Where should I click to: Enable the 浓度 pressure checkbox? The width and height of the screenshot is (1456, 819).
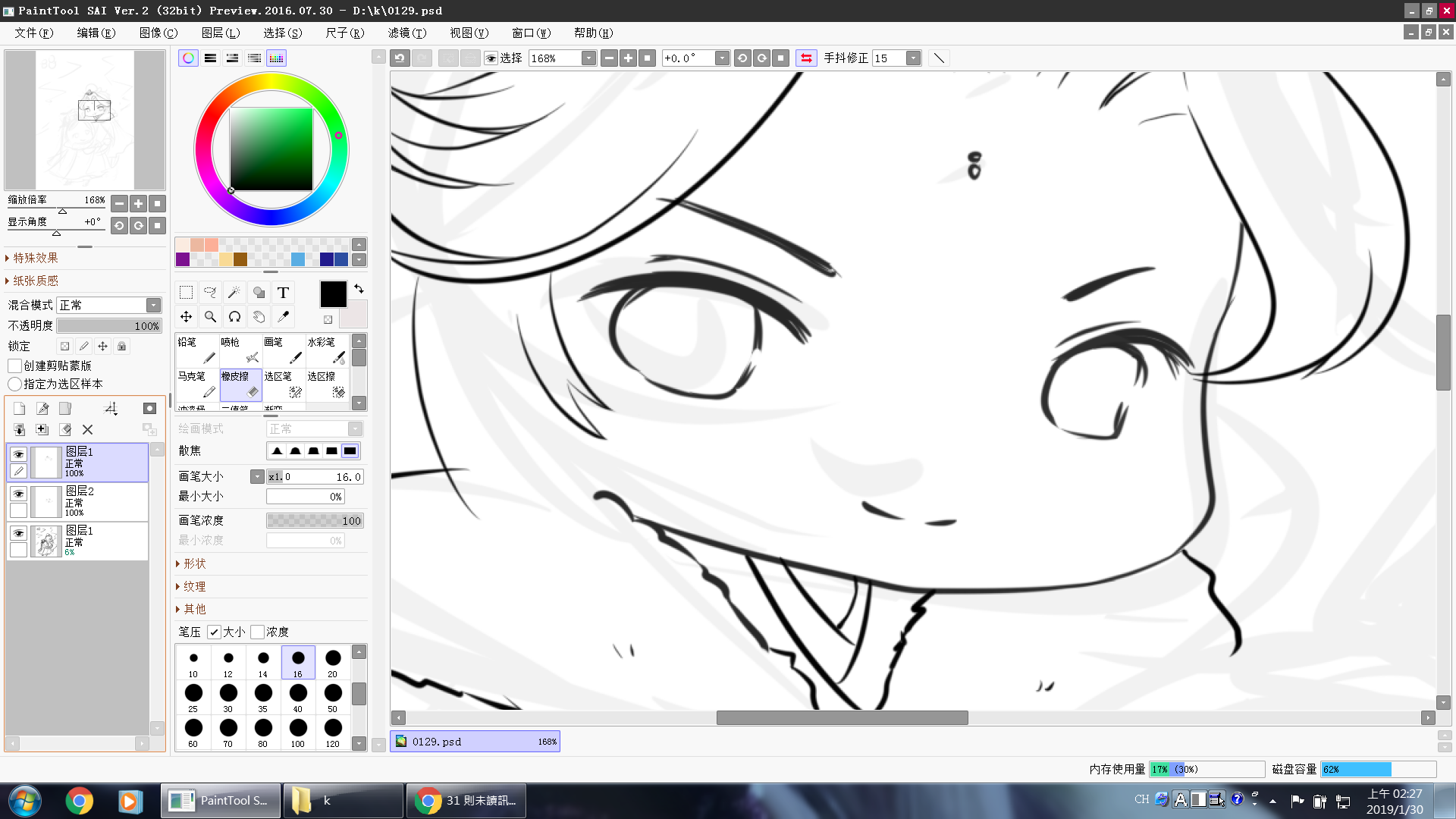point(257,632)
